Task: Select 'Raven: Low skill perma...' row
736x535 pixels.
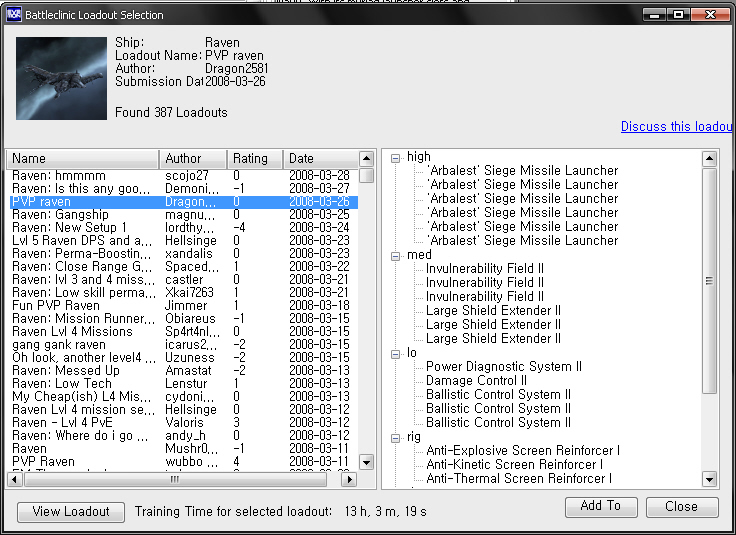Action: point(184,292)
